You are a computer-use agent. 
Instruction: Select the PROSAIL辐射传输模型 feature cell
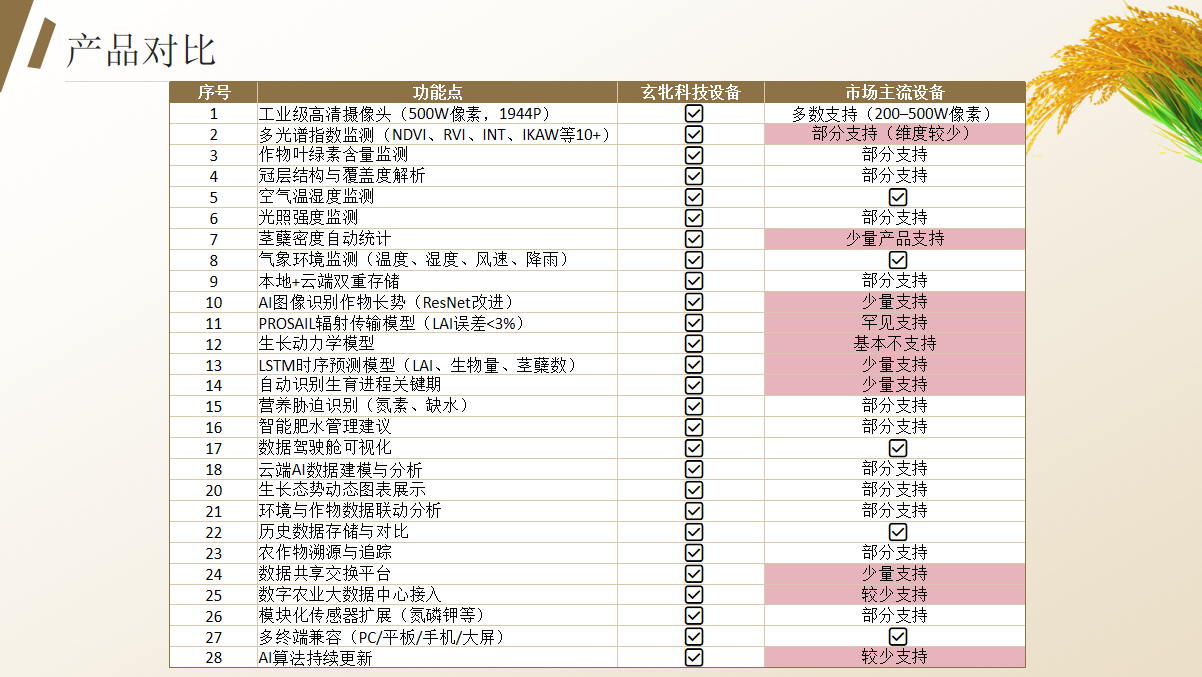click(x=437, y=323)
